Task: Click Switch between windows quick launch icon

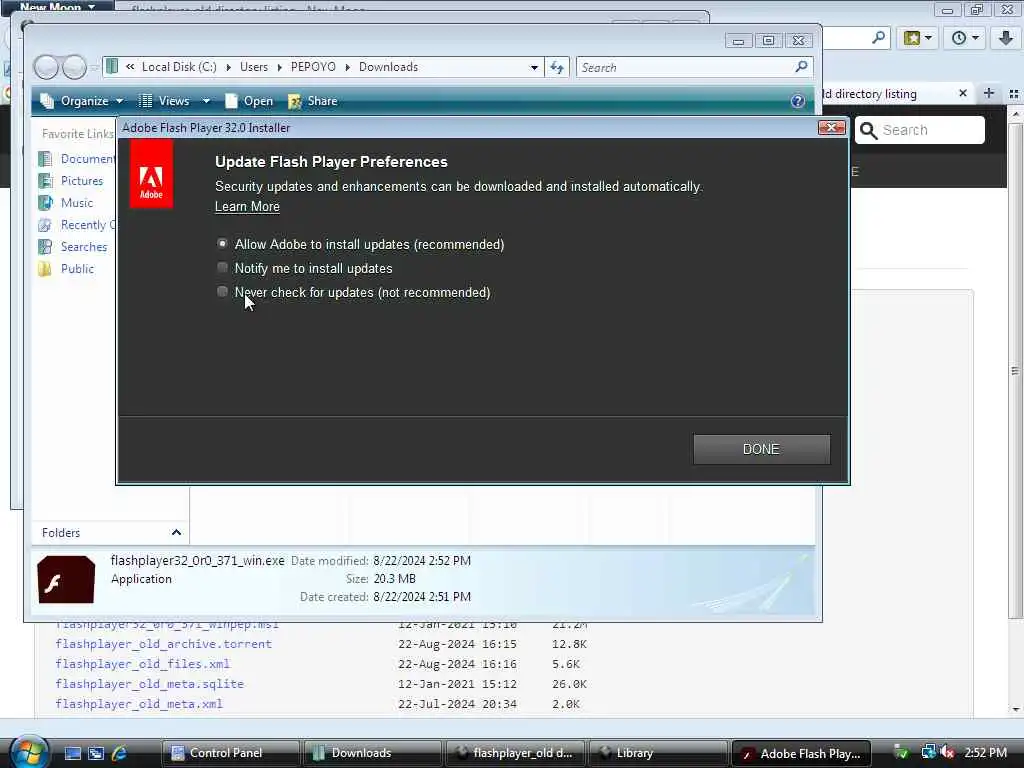Action: coord(96,753)
